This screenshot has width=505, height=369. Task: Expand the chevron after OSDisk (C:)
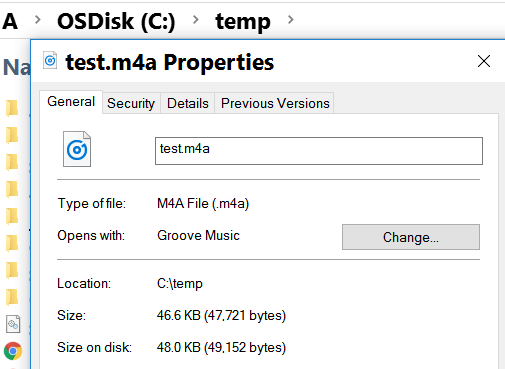click(x=196, y=20)
